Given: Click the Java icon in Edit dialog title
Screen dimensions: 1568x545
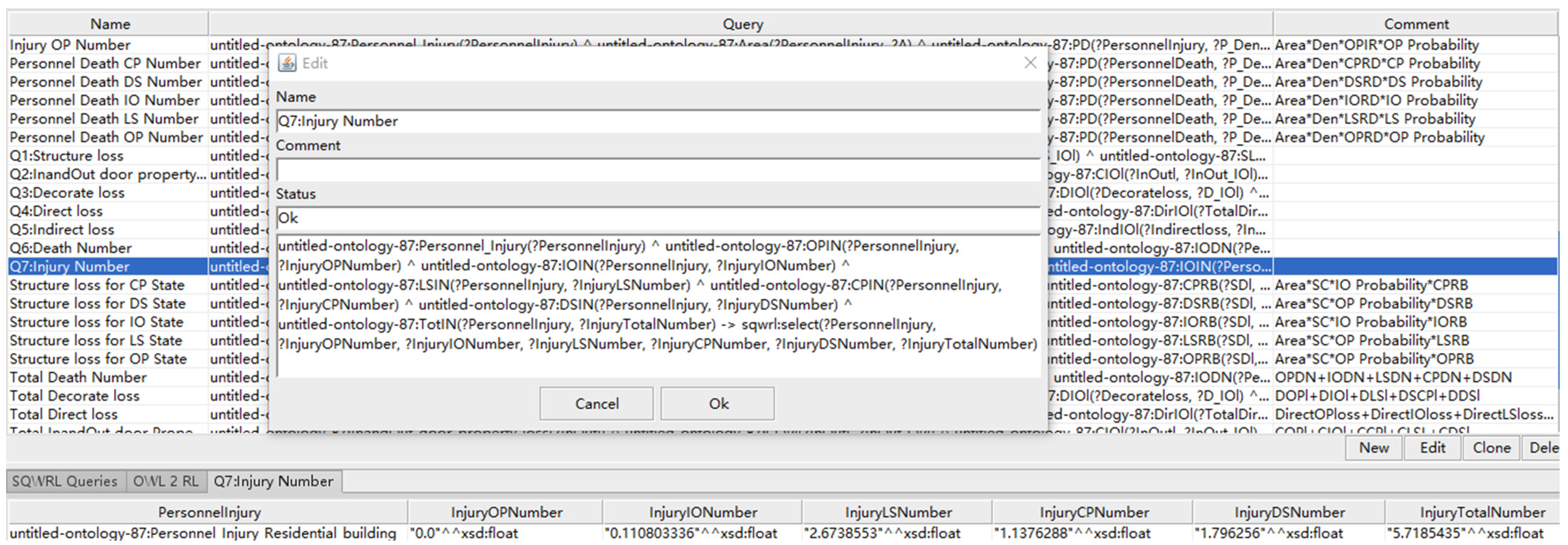Looking at the screenshot, I should [287, 63].
